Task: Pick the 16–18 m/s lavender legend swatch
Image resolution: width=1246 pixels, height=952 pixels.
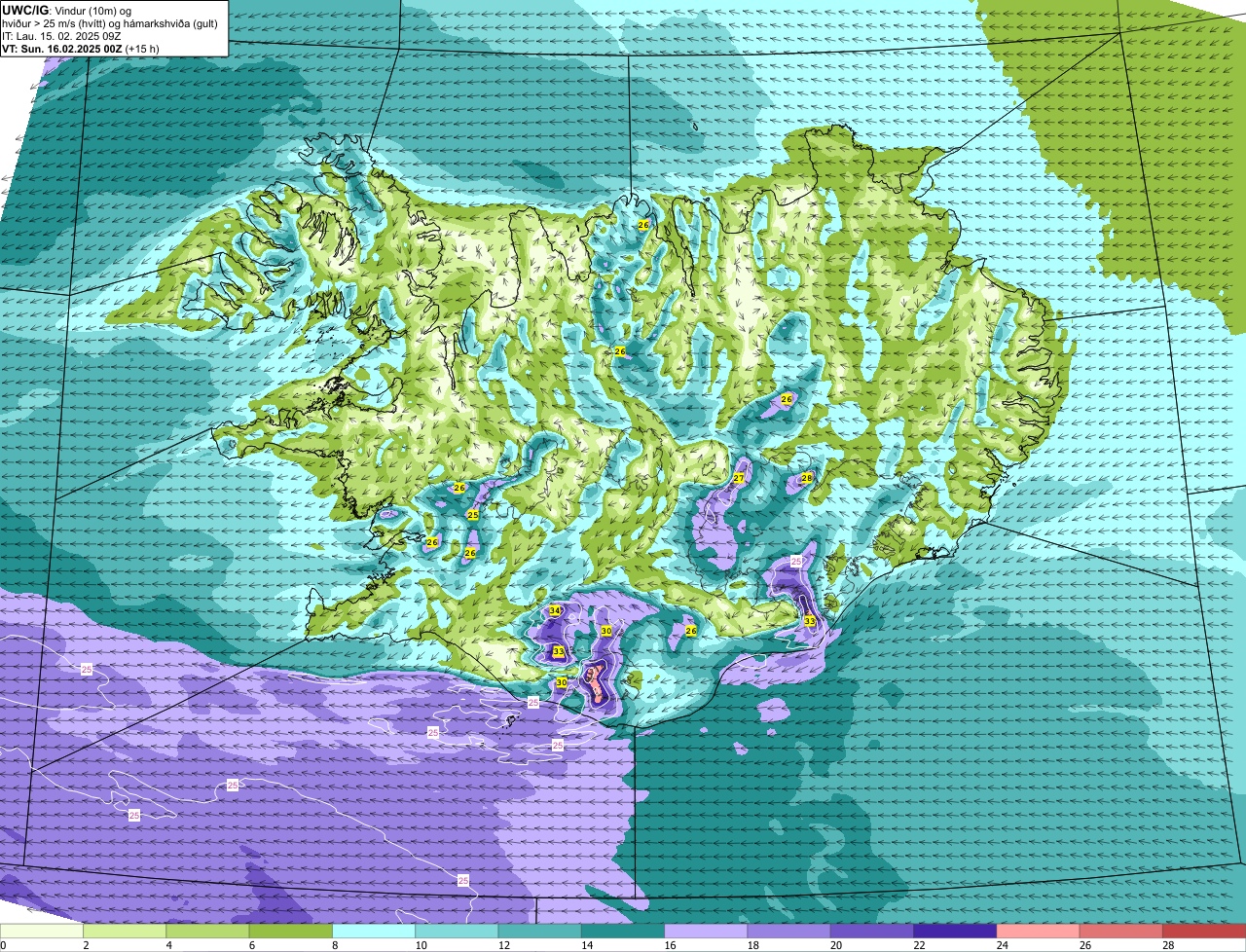Action: click(706, 931)
